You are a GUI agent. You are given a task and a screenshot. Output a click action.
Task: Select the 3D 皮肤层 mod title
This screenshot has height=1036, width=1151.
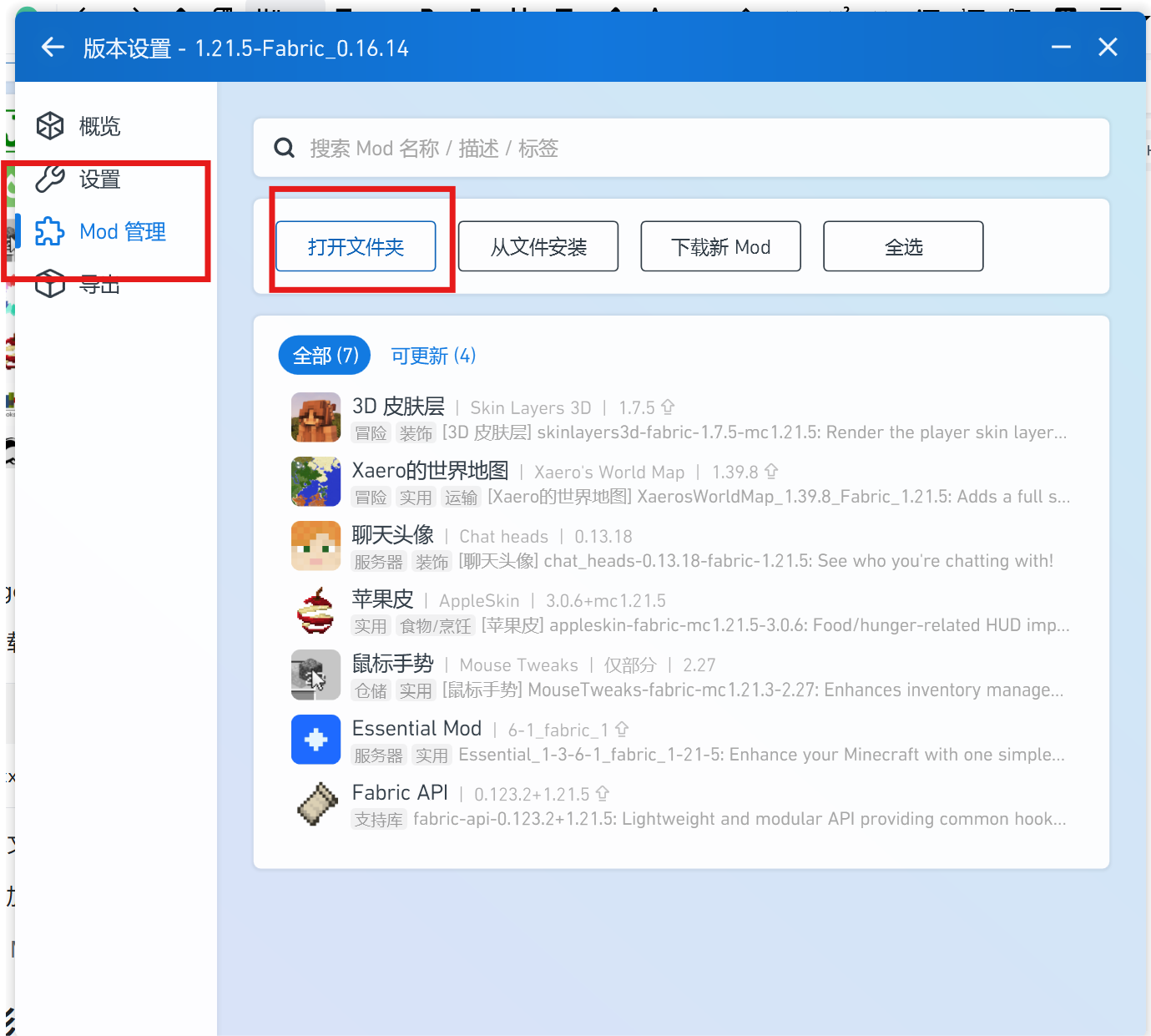click(x=398, y=406)
